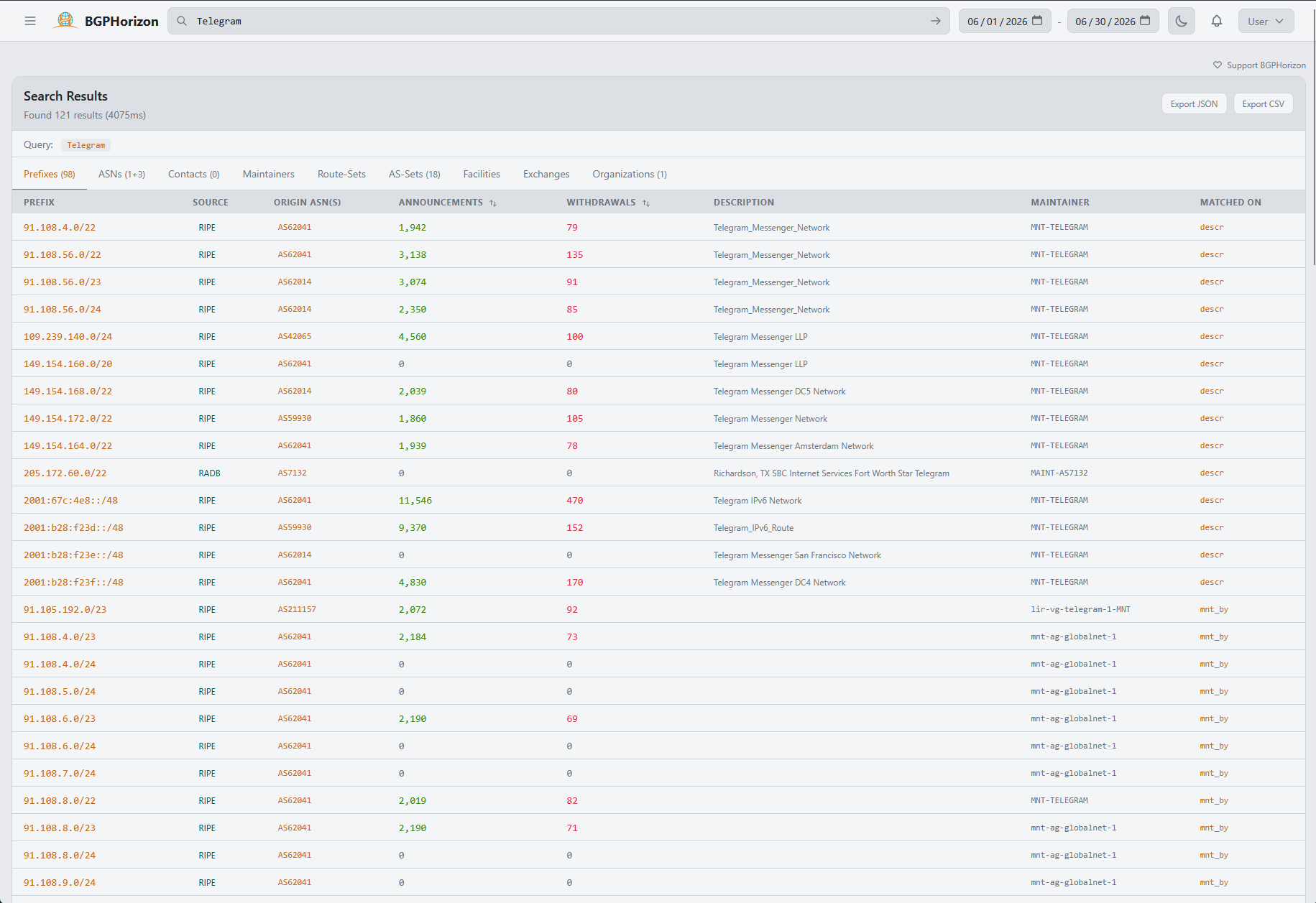Focus the Telegram search input field
The image size is (1316, 903).
(x=559, y=21)
